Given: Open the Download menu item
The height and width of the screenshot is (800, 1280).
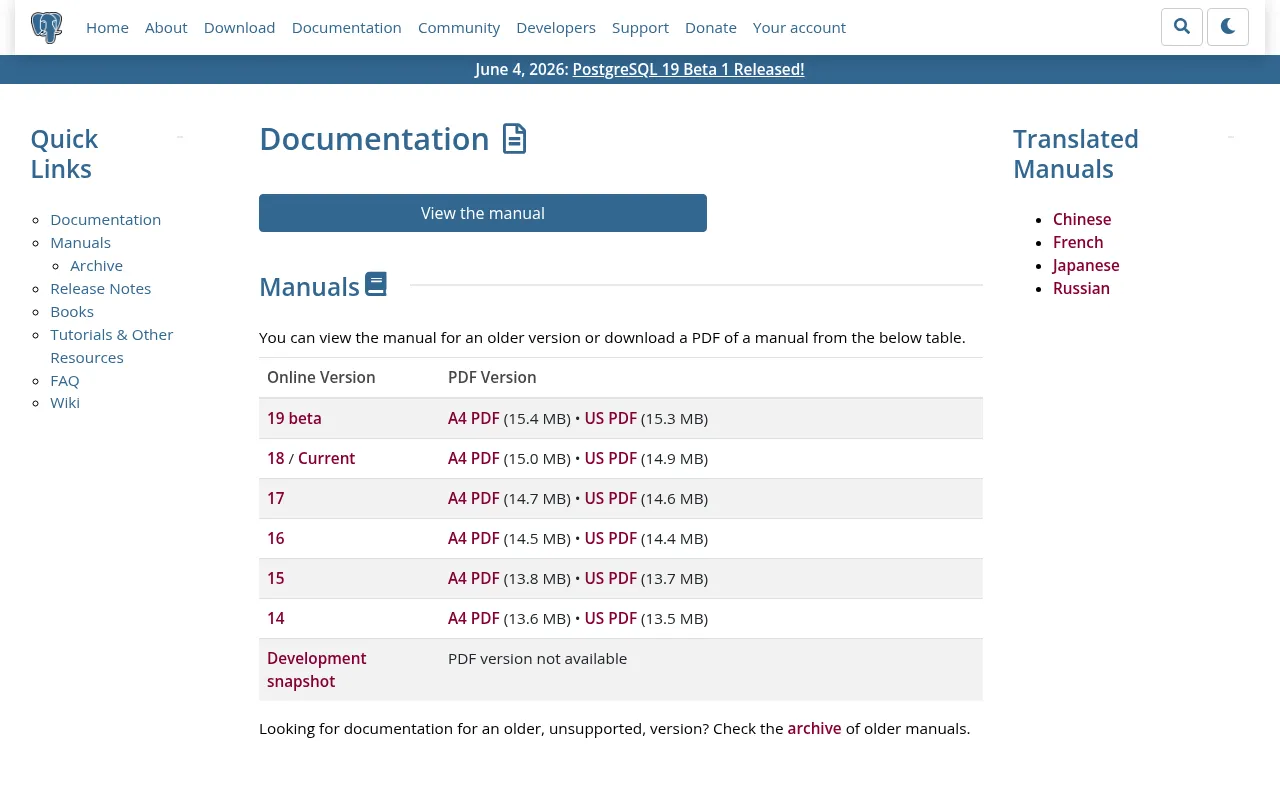Looking at the screenshot, I should click(239, 28).
